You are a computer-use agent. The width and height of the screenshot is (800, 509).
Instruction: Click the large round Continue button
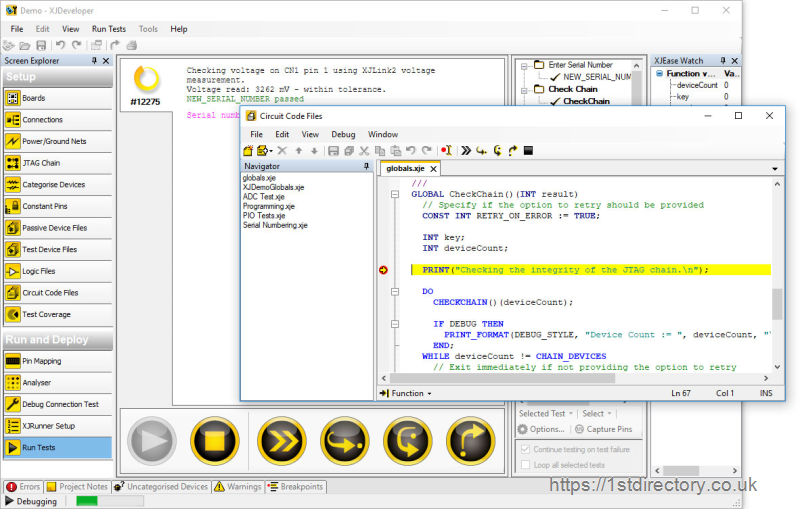[x=282, y=441]
